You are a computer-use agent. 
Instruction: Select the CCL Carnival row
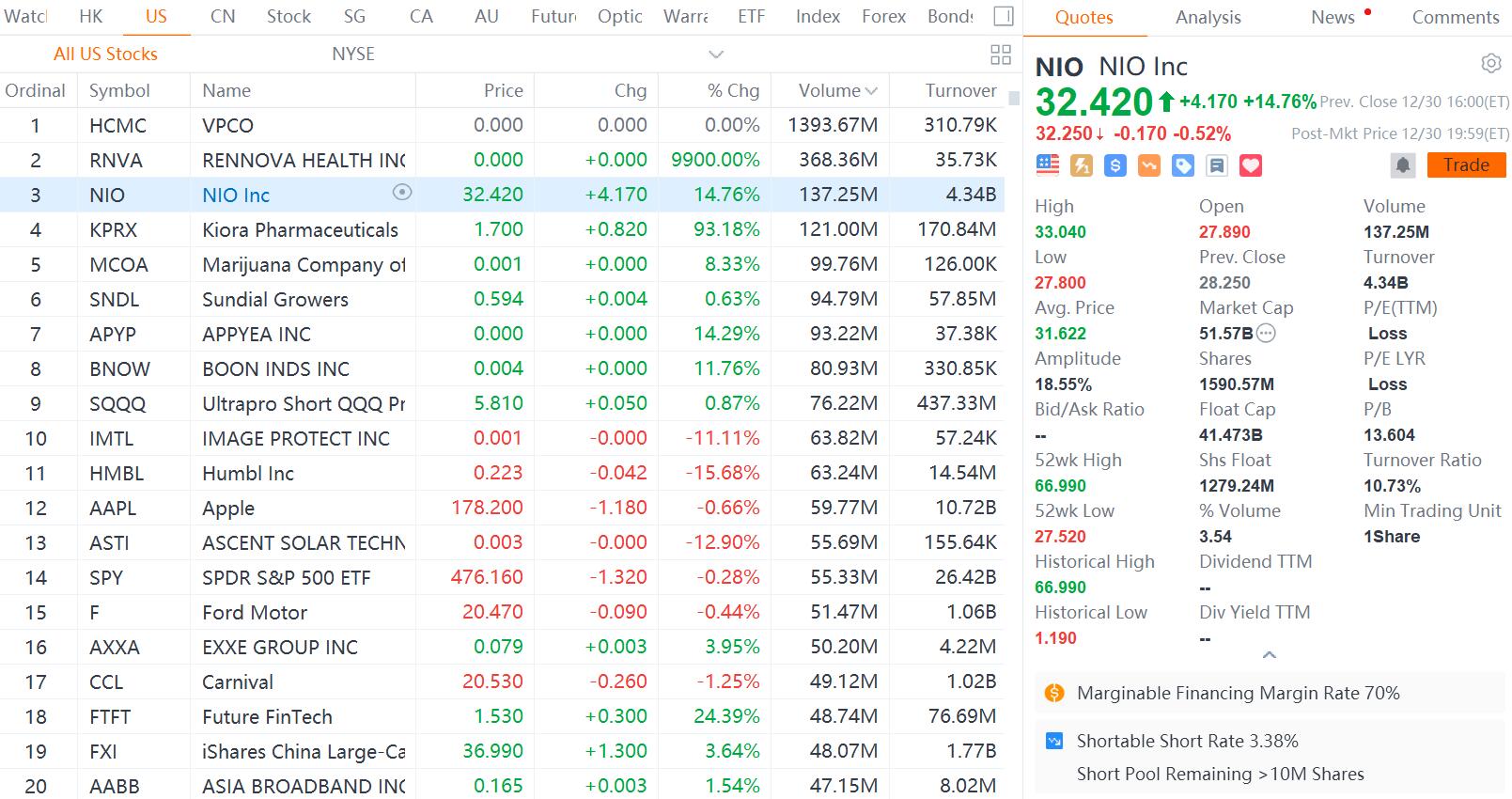pos(502,681)
